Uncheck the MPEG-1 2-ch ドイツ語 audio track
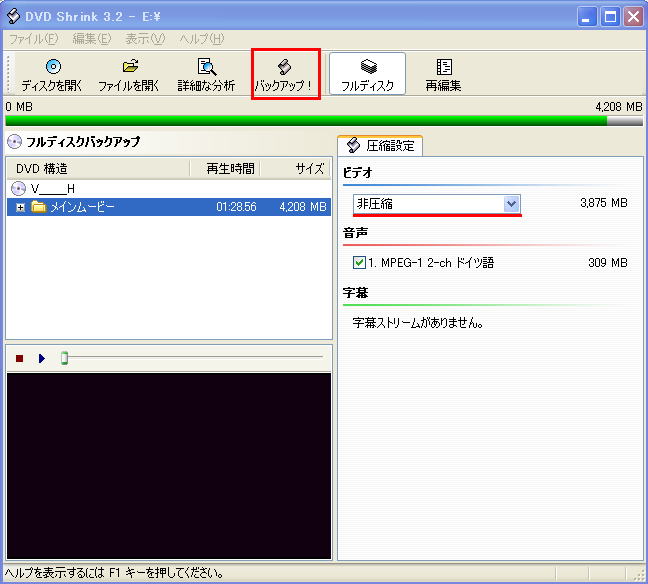 click(359, 262)
